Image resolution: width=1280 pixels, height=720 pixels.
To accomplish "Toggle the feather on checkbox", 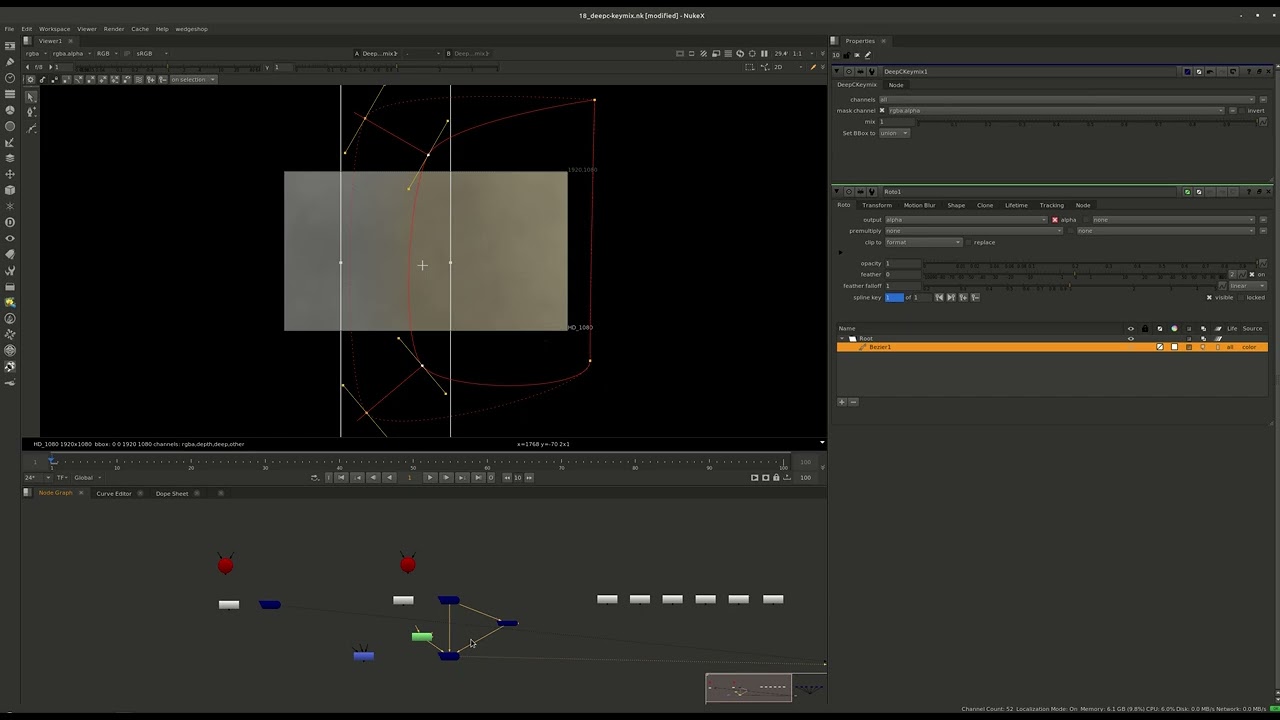I will coord(1252,274).
